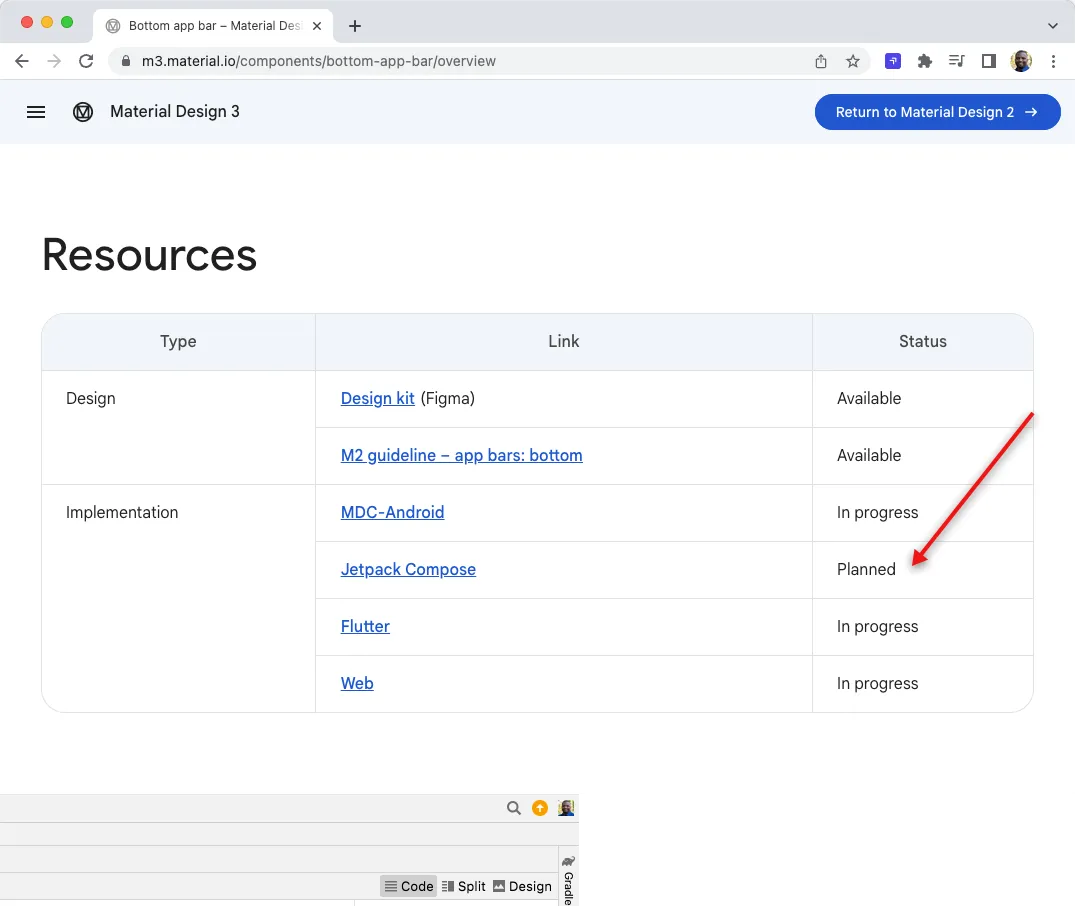Screen dimensions: 1075x906
Task: Open the Jetpack Compose link
Action: [408, 569]
